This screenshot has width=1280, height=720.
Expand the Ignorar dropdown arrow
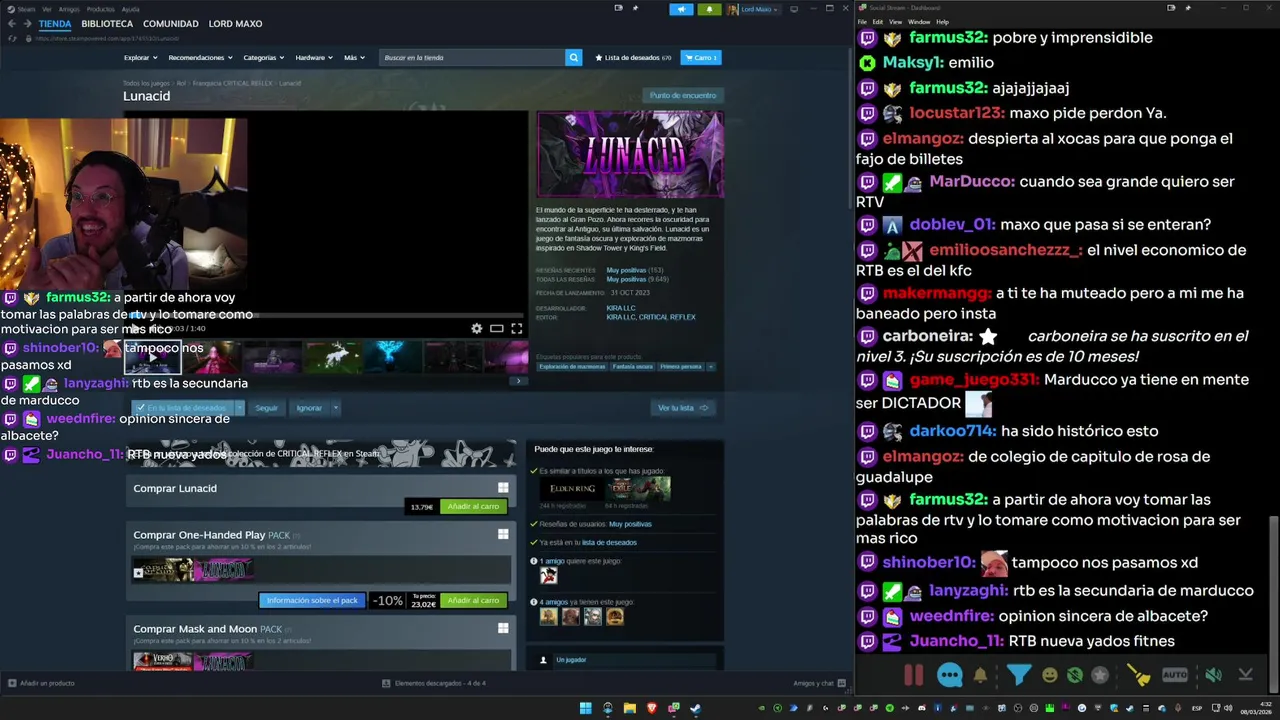(x=336, y=408)
